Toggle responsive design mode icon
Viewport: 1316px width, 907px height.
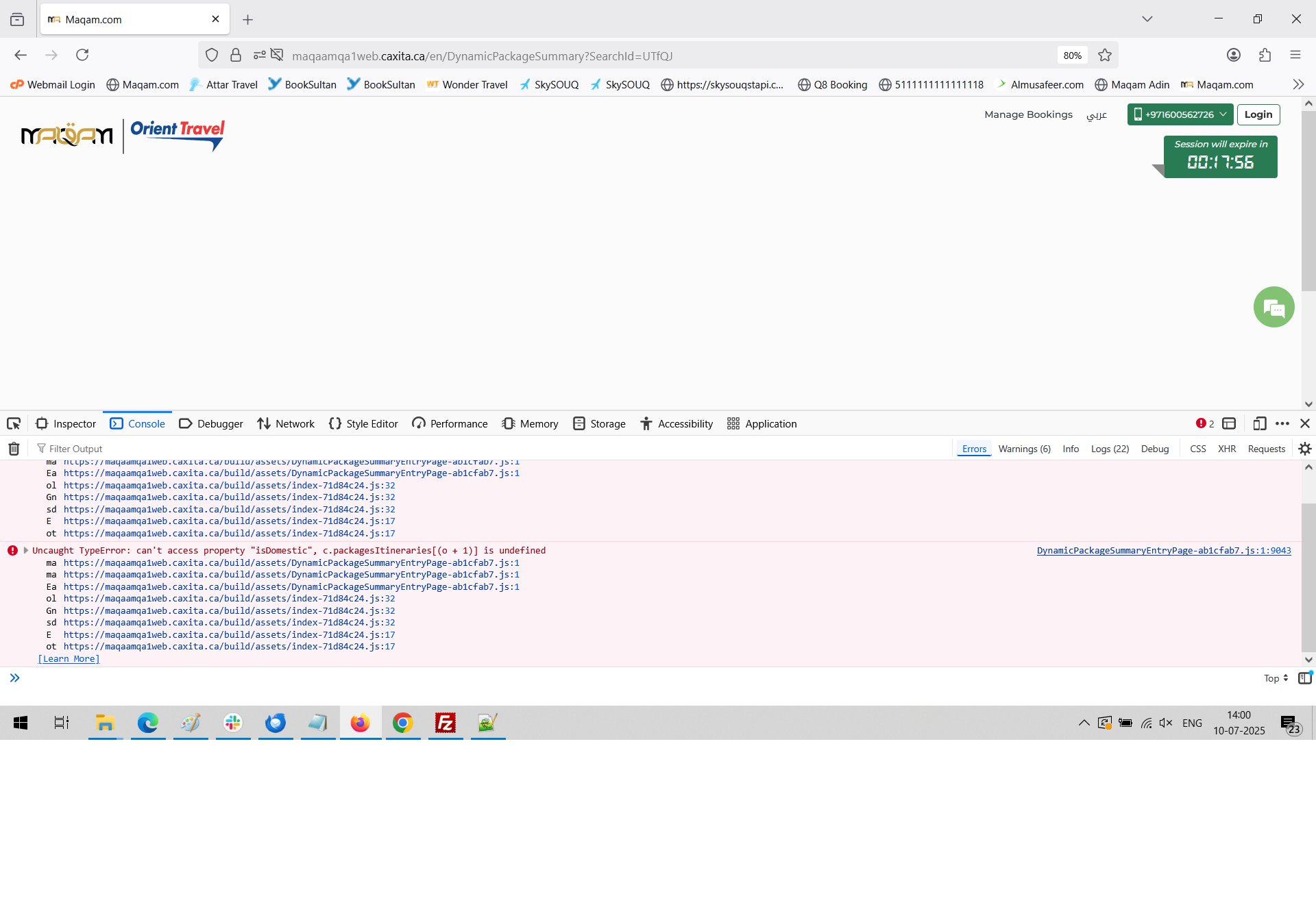1259,424
